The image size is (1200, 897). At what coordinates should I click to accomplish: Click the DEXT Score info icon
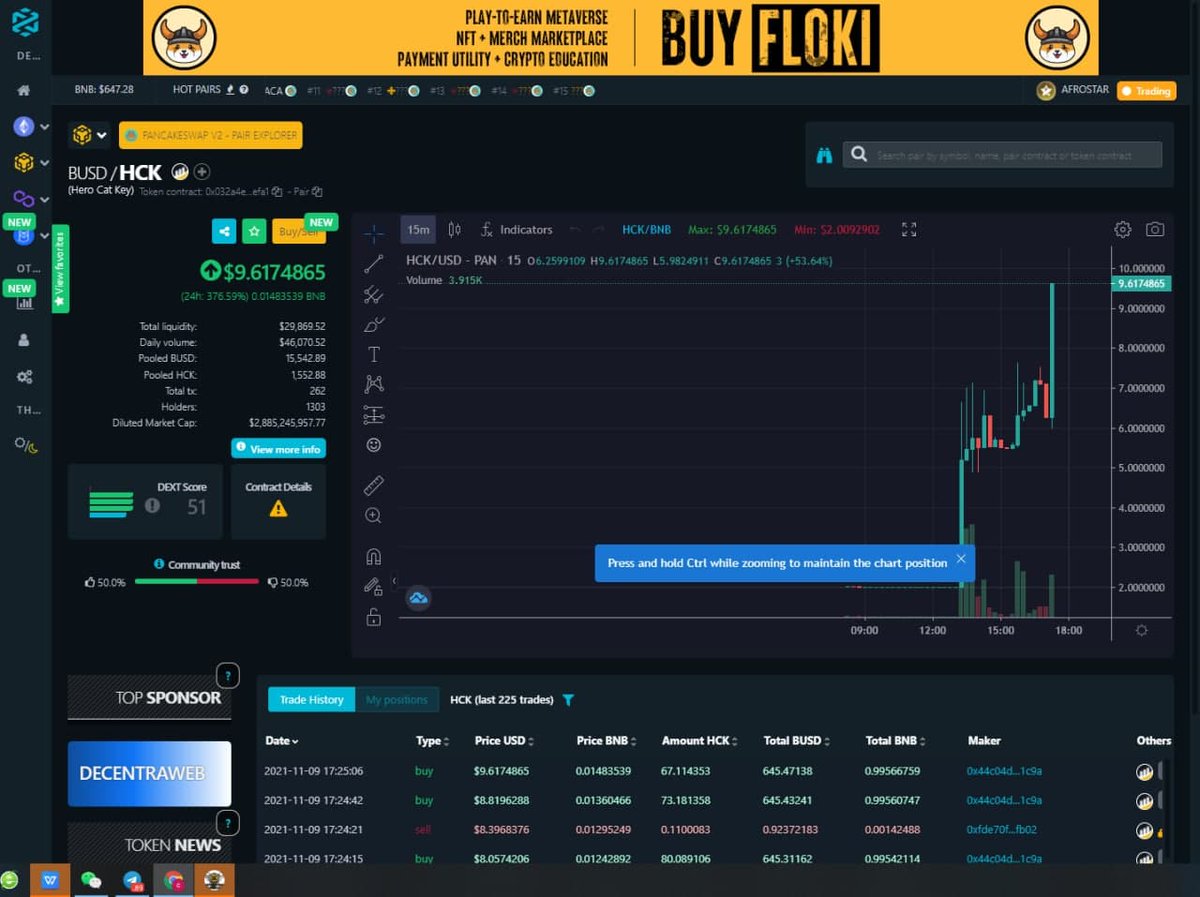(x=152, y=506)
